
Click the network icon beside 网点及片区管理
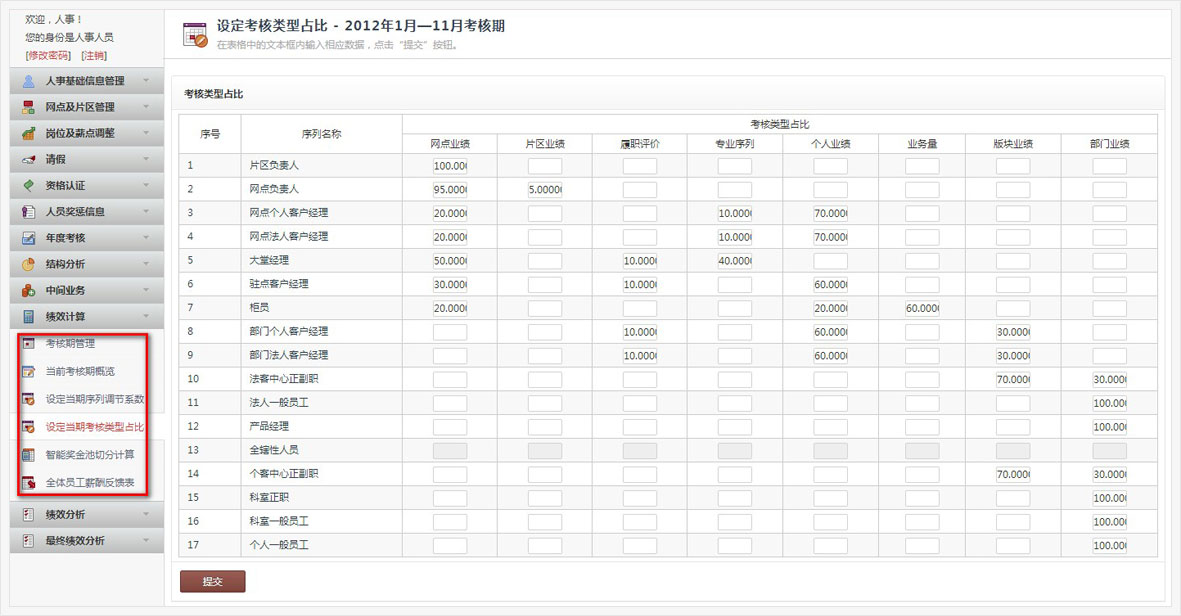(29, 107)
